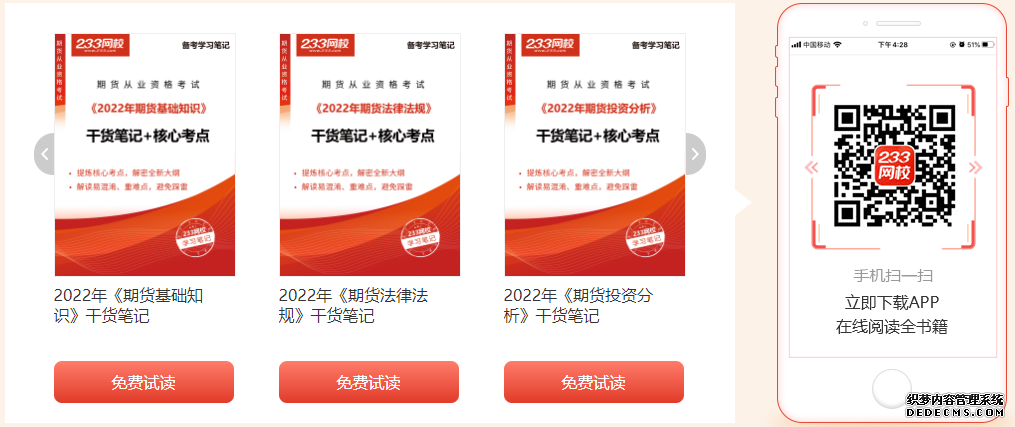Screen dimensions: 1015x427
Task: Select the 期货基础知识 book cover thumbnail
Action: pyautogui.click(x=145, y=155)
